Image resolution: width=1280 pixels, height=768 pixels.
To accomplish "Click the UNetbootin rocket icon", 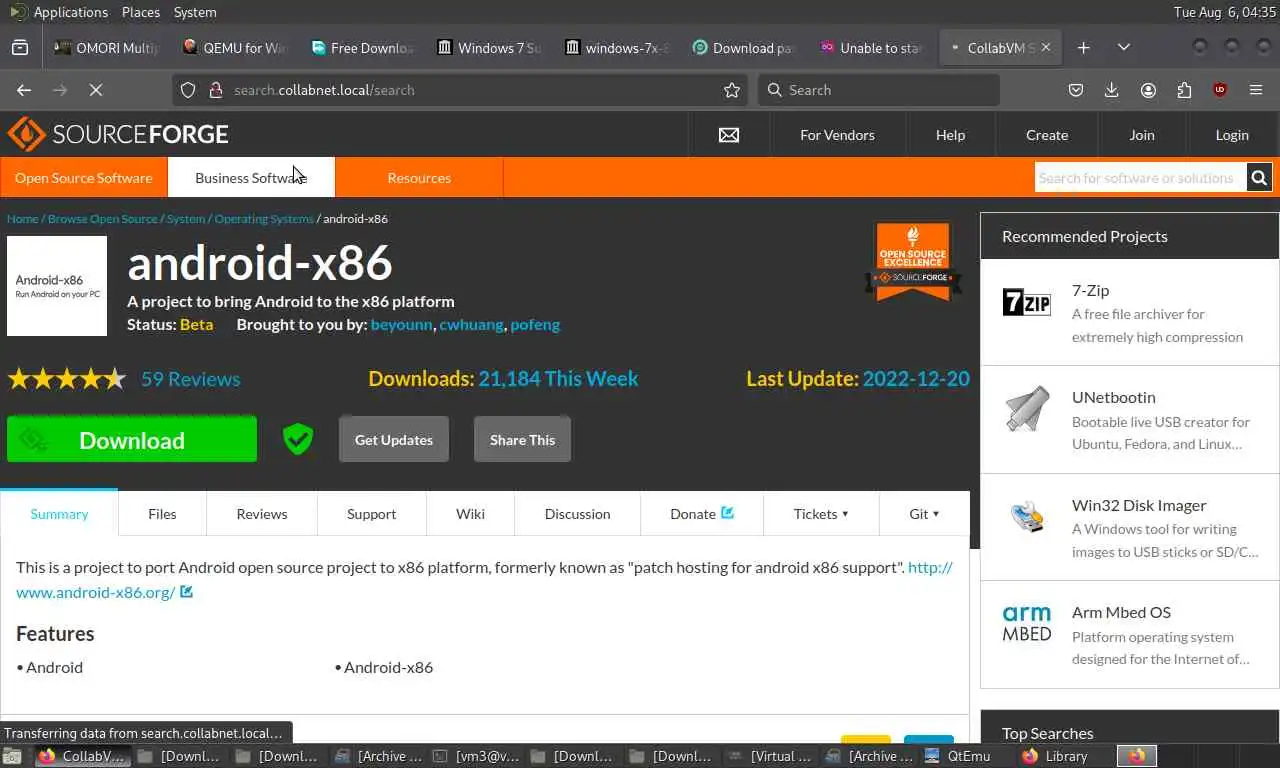I will click(x=1027, y=409).
